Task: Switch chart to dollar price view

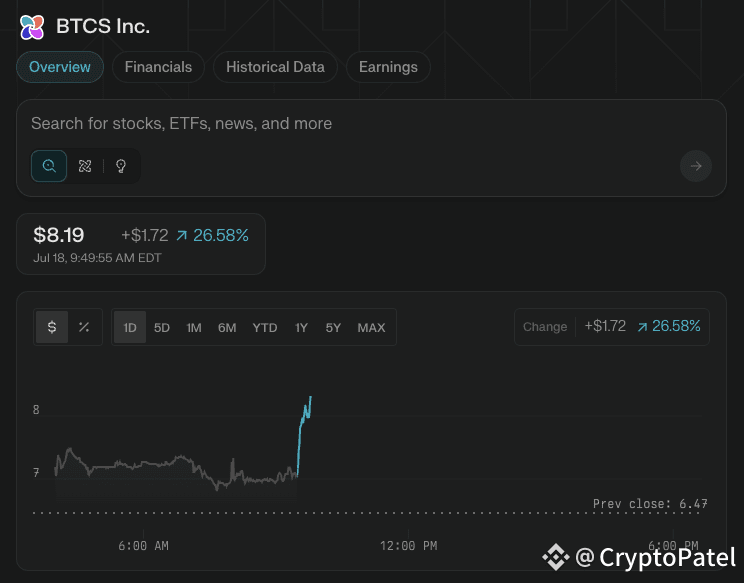Action: tap(52, 327)
